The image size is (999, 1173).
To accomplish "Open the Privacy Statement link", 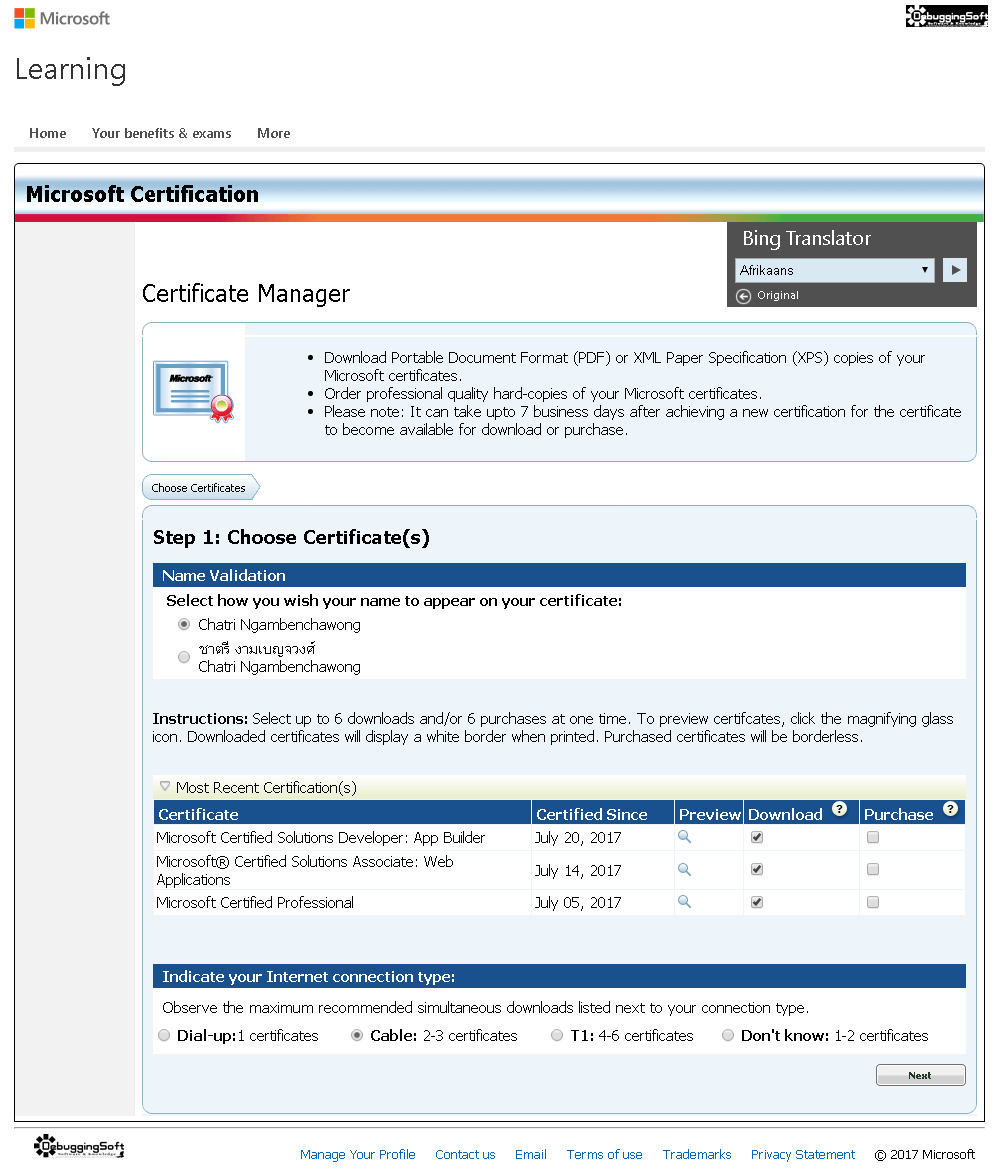I will pyautogui.click(x=803, y=1154).
